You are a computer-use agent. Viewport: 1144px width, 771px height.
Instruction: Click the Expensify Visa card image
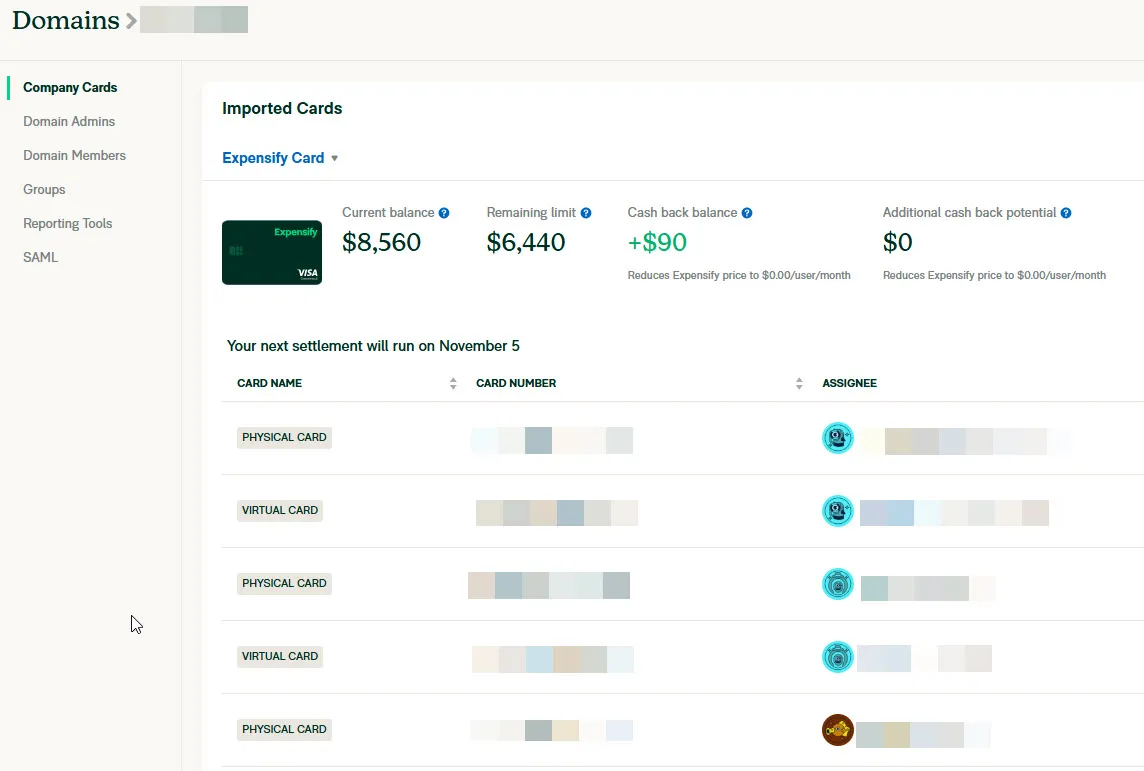pos(272,252)
